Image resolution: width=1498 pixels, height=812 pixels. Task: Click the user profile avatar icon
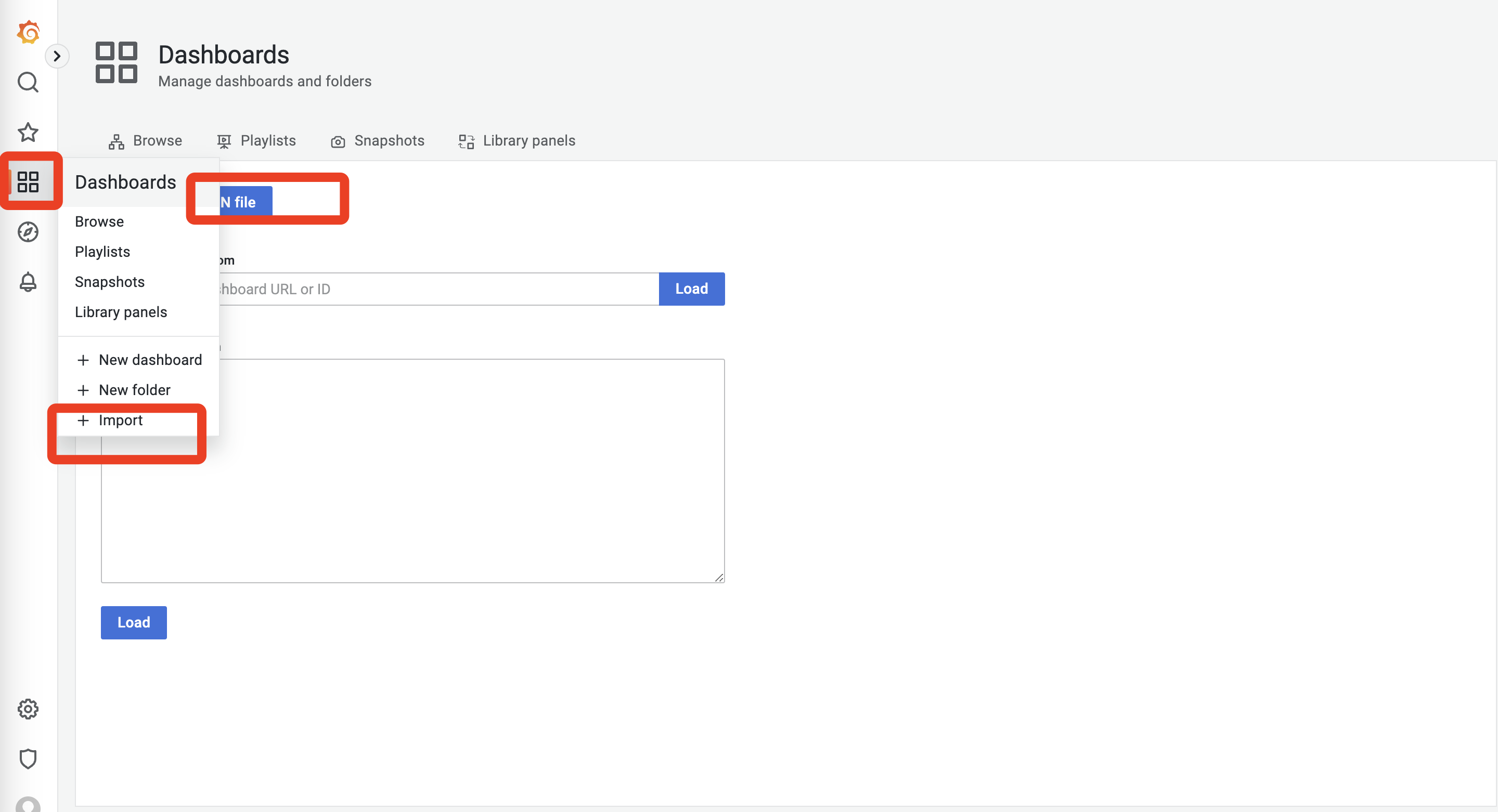tap(28, 804)
